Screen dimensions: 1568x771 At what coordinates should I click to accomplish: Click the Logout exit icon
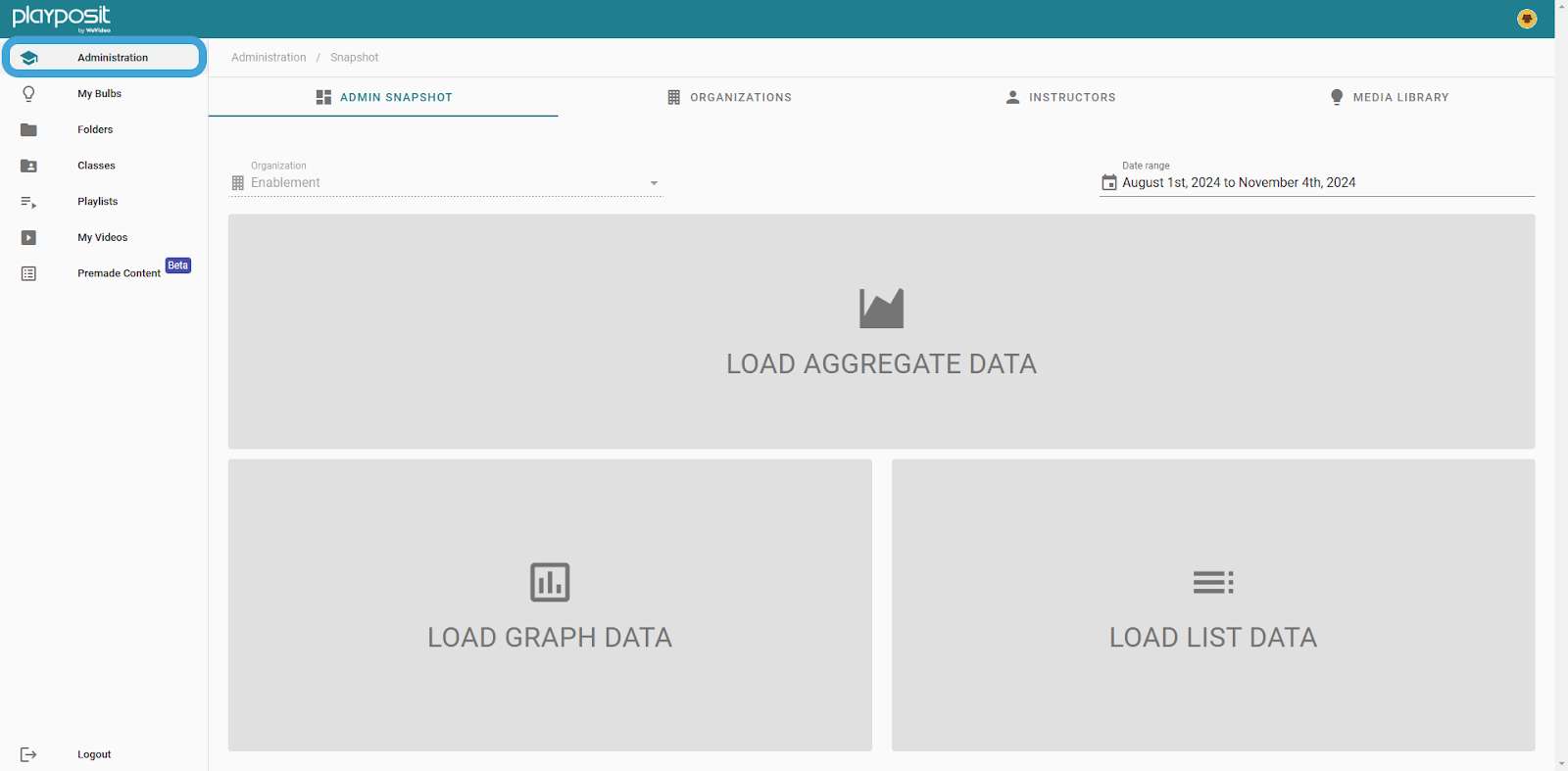click(28, 754)
